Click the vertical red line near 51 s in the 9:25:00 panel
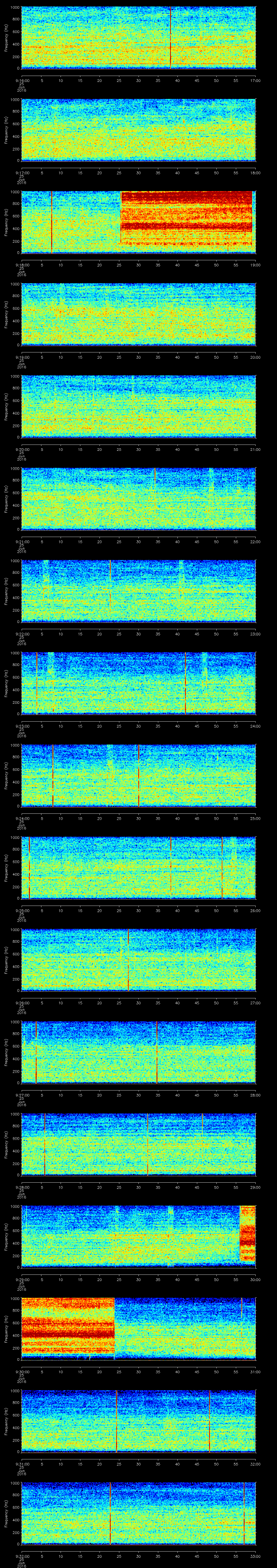Image resolution: width=277 pixels, height=1568 pixels. pos(222,868)
